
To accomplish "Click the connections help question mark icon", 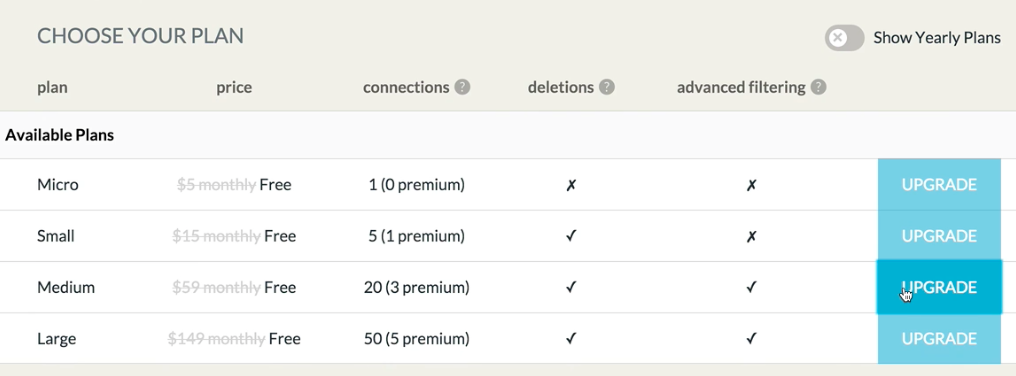I will 462,87.
